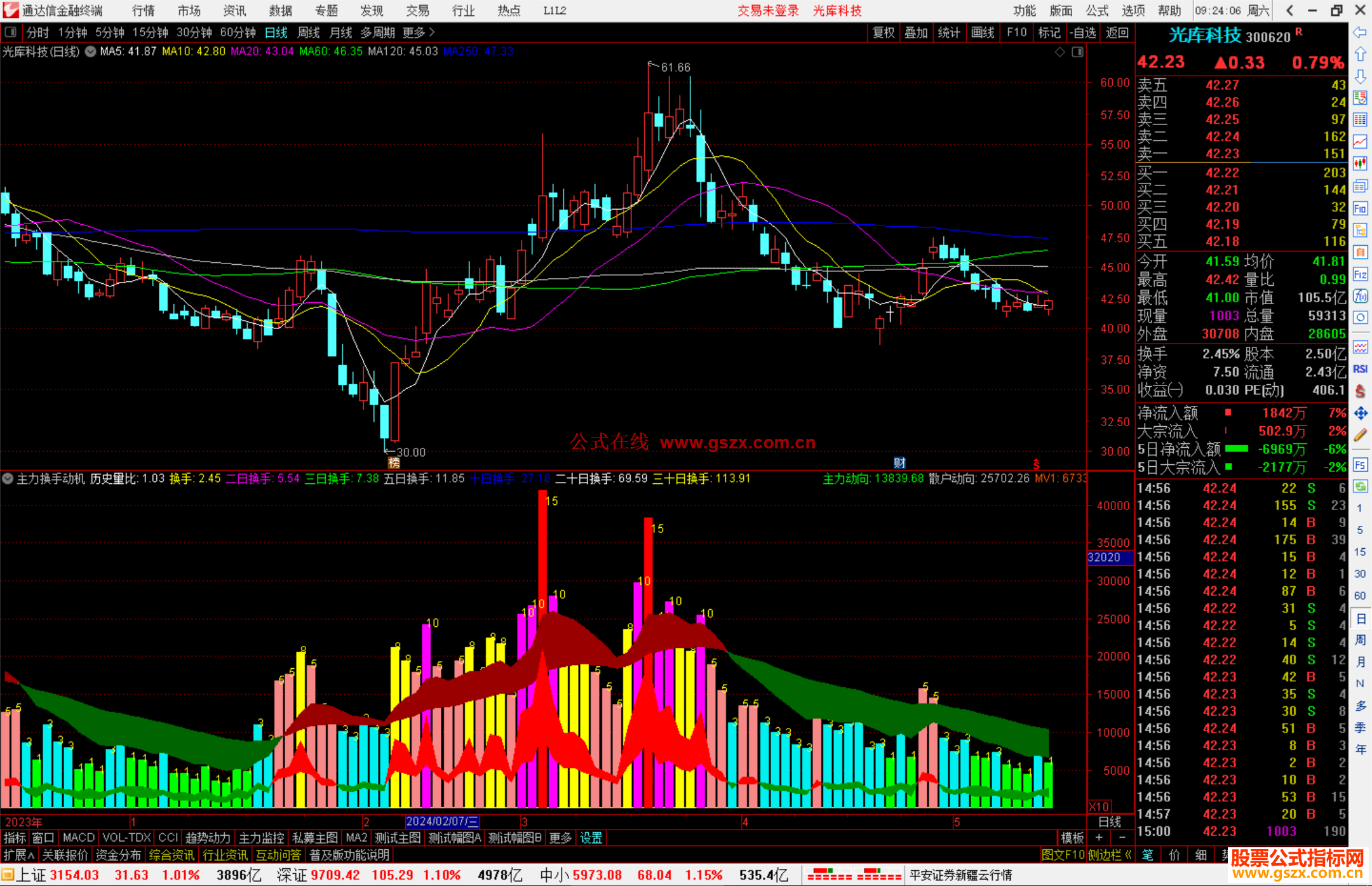Open the formula f(x) sidebar icon
Image resolution: width=1372 pixels, height=886 pixels.
tap(1360, 297)
